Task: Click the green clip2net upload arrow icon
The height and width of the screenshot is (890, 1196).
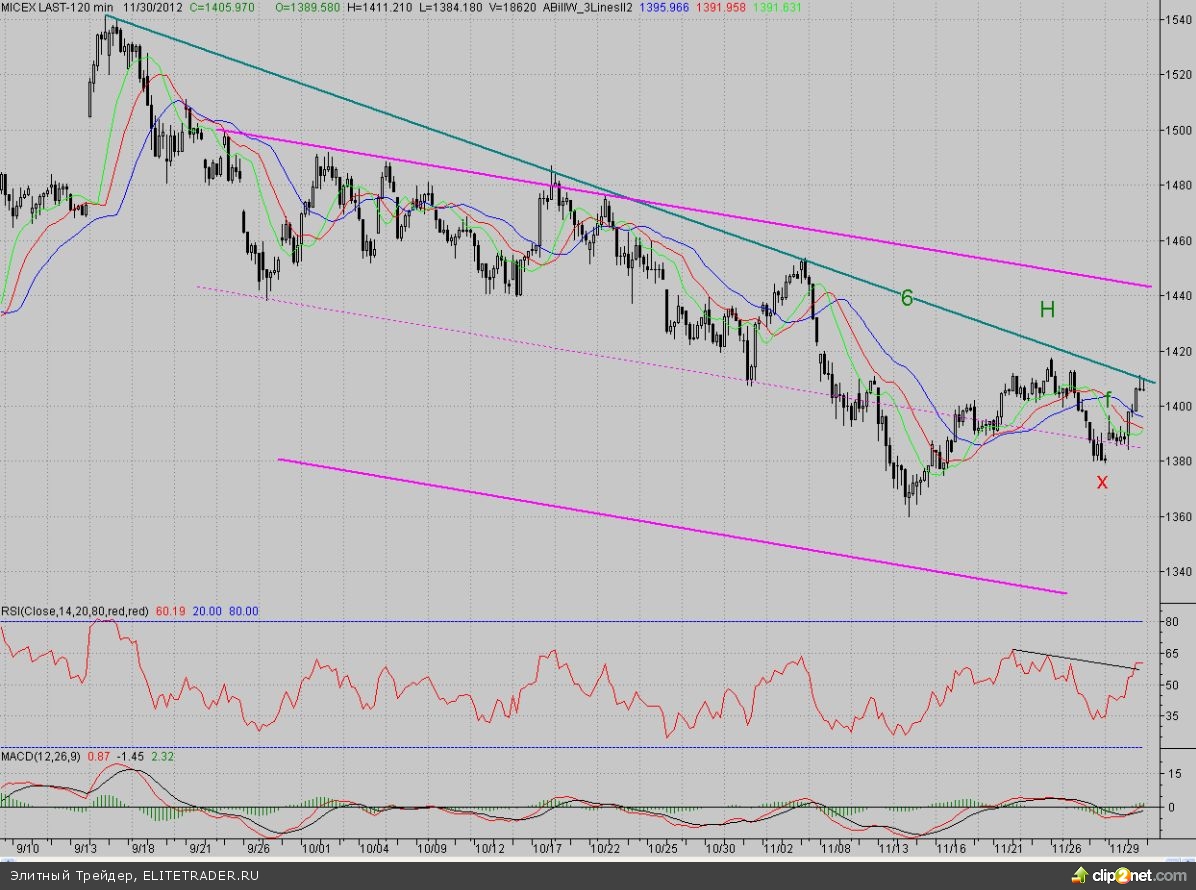Action: click(x=1078, y=877)
